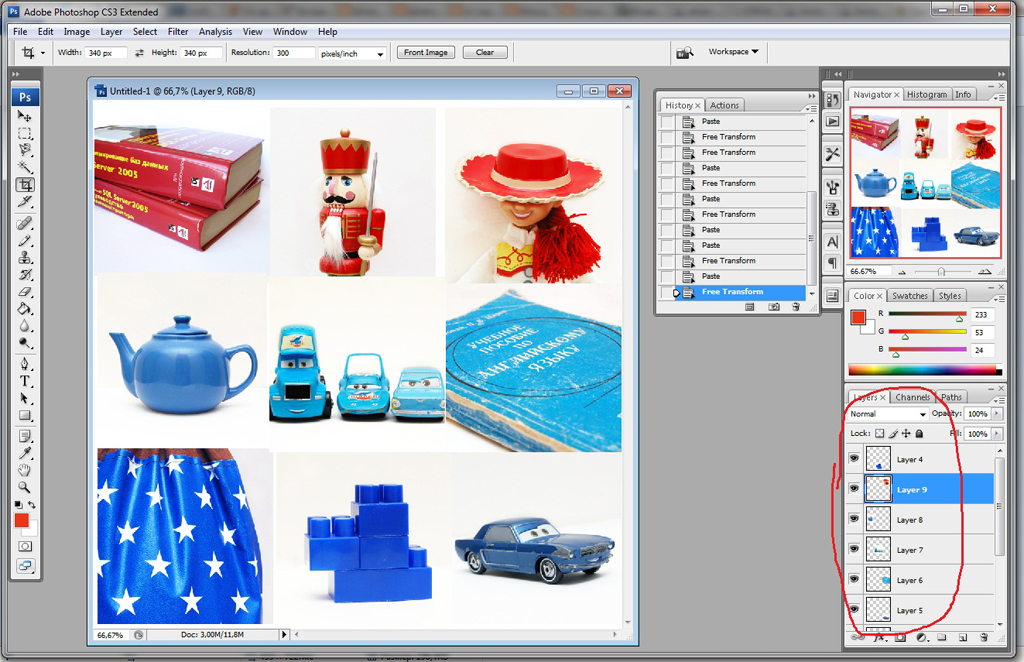Select the Healing Brush tool
The image size is (1024, 662).
click(x=24, y=224)
